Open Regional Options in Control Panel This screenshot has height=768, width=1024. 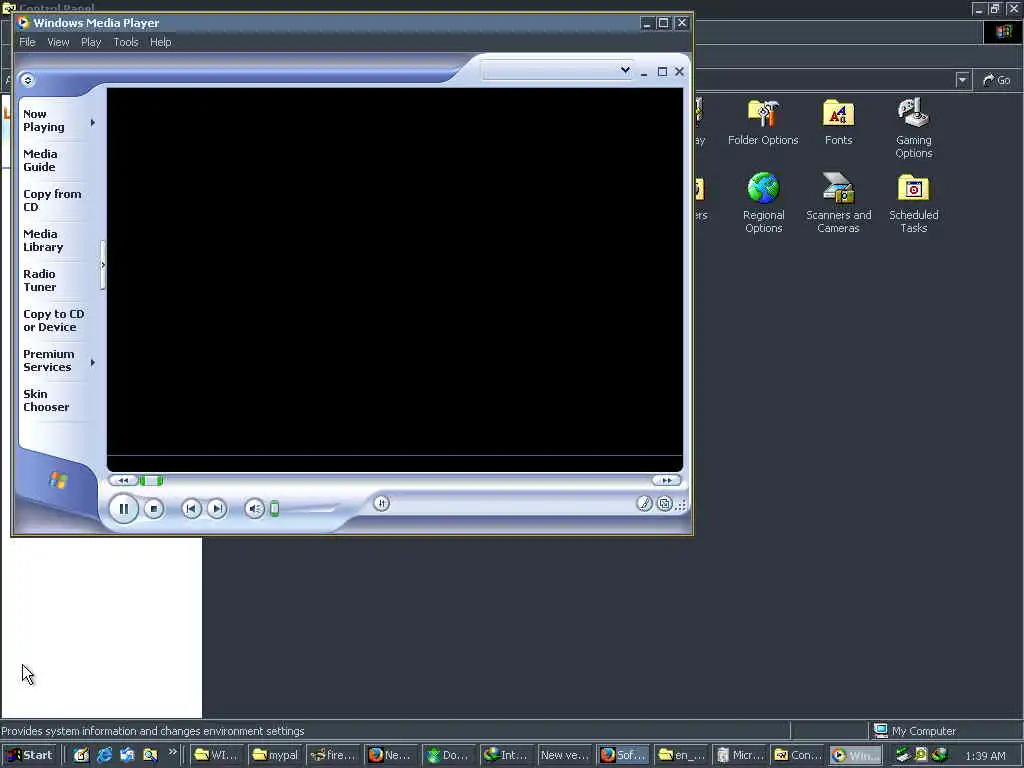(763, 202)
